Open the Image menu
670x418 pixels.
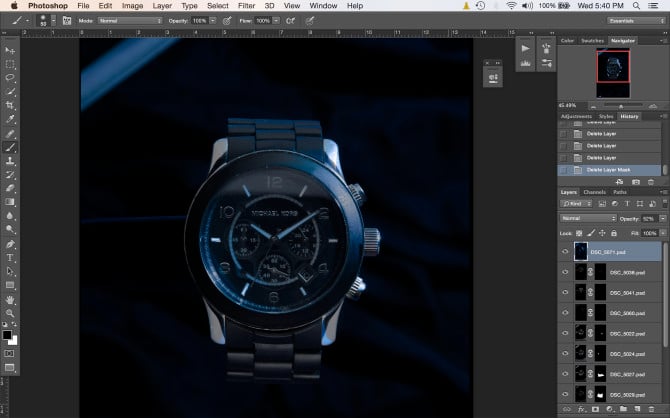132,6
